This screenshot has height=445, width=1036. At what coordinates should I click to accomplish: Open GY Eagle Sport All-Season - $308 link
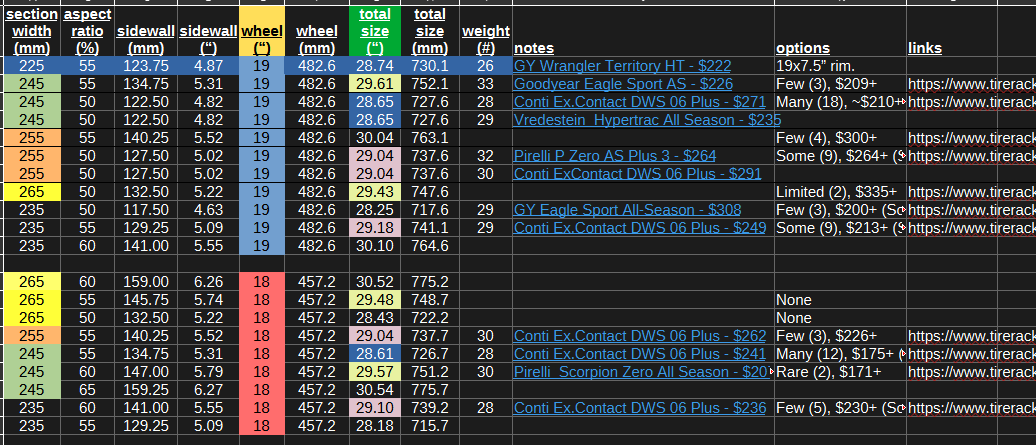627,209
